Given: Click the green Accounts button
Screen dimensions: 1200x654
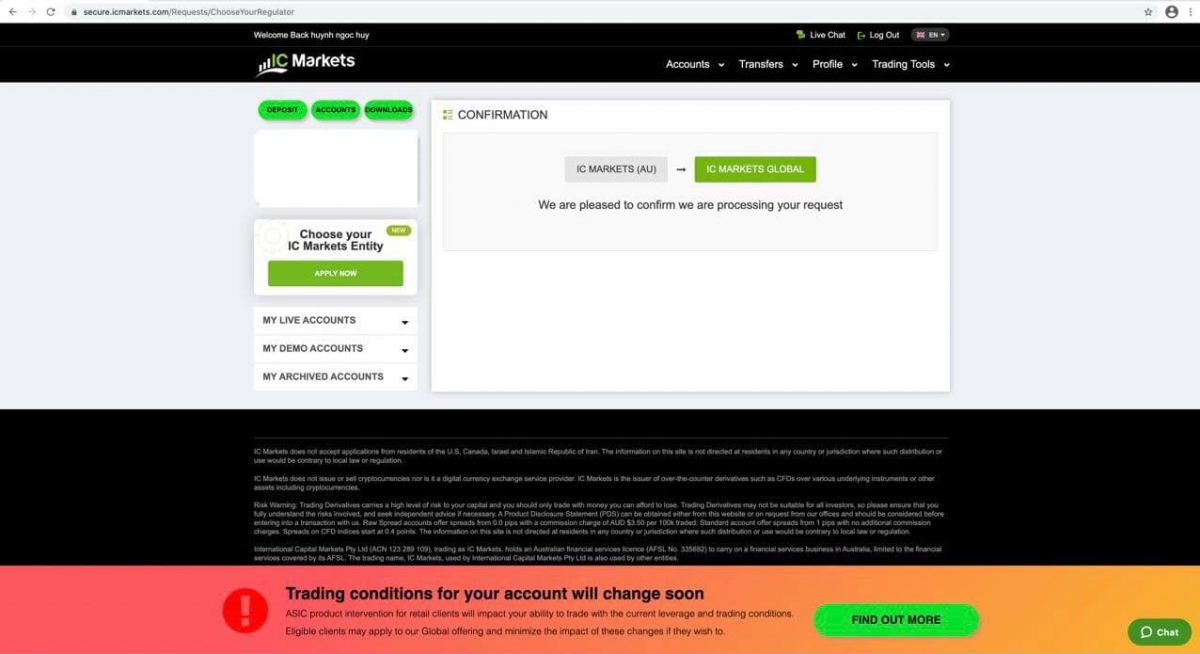Looking at the screenshot, I should click(336, 110).
